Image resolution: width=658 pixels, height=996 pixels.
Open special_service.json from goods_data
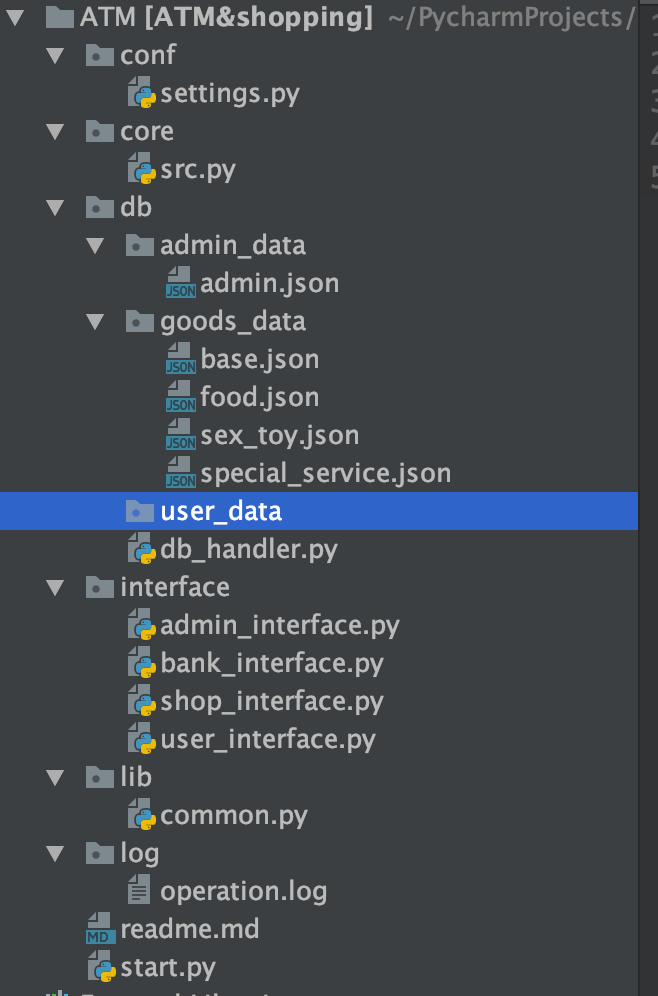click(x=312, y=473)
